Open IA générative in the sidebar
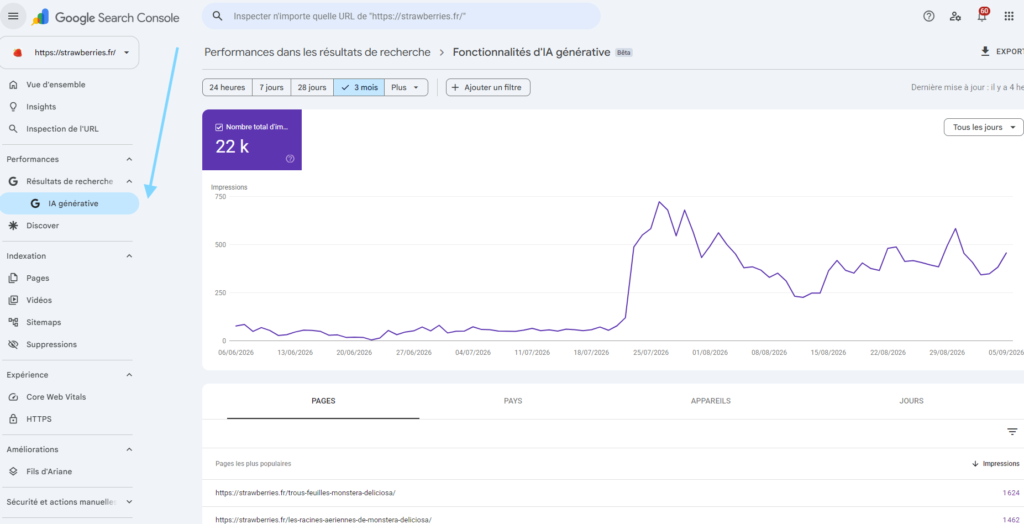Viewport: 1024px width, 524px height. (69, 203)
